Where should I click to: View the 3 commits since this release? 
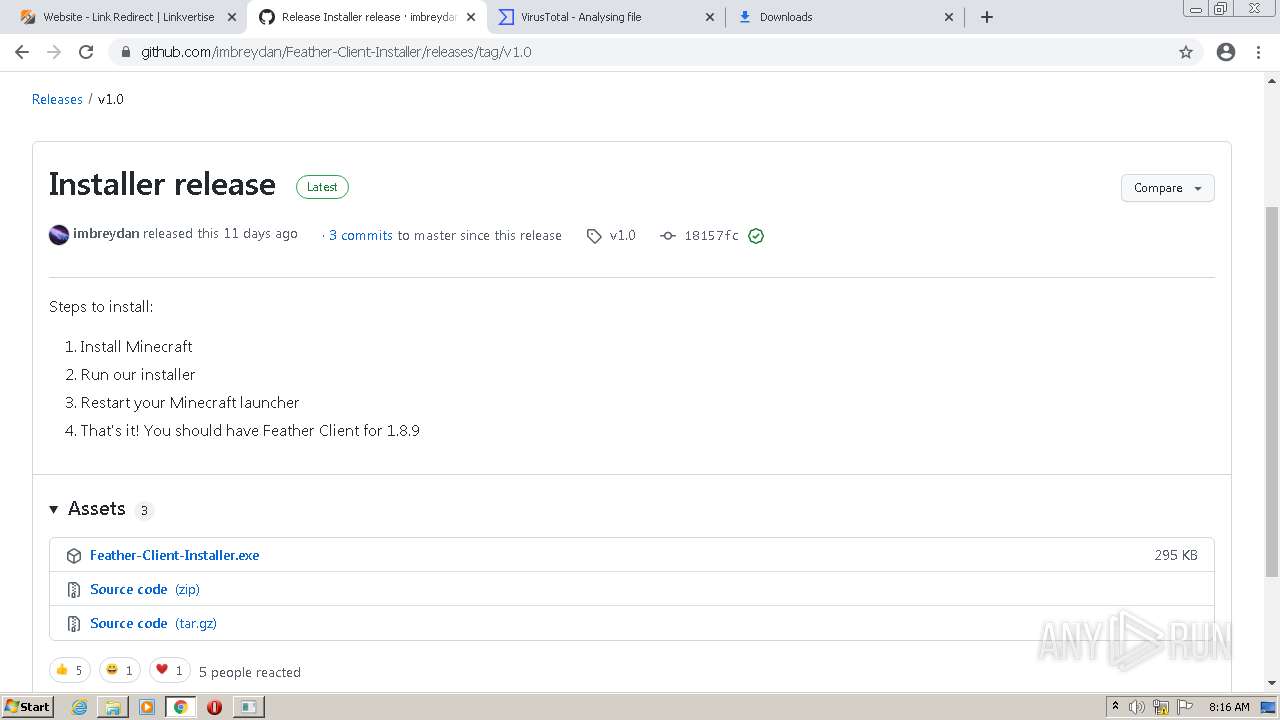click(361, 236)
